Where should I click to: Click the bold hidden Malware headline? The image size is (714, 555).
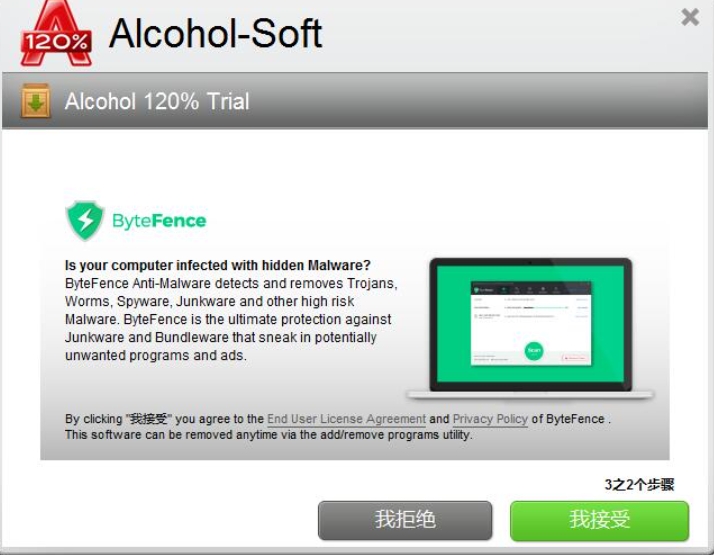[x=218, y=265]
